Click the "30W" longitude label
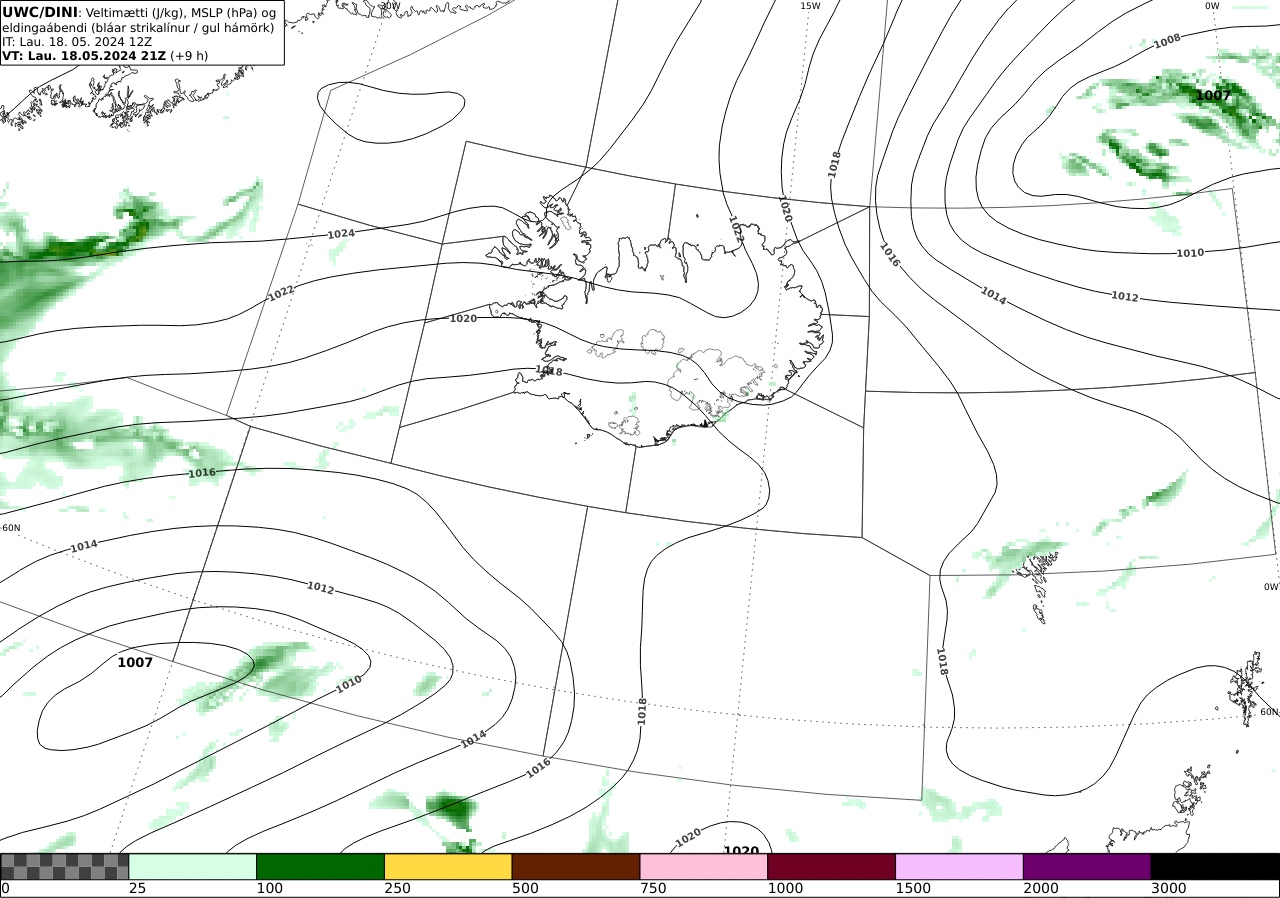This screenshot has height=898, width=1280. click(x=390, y=6)
